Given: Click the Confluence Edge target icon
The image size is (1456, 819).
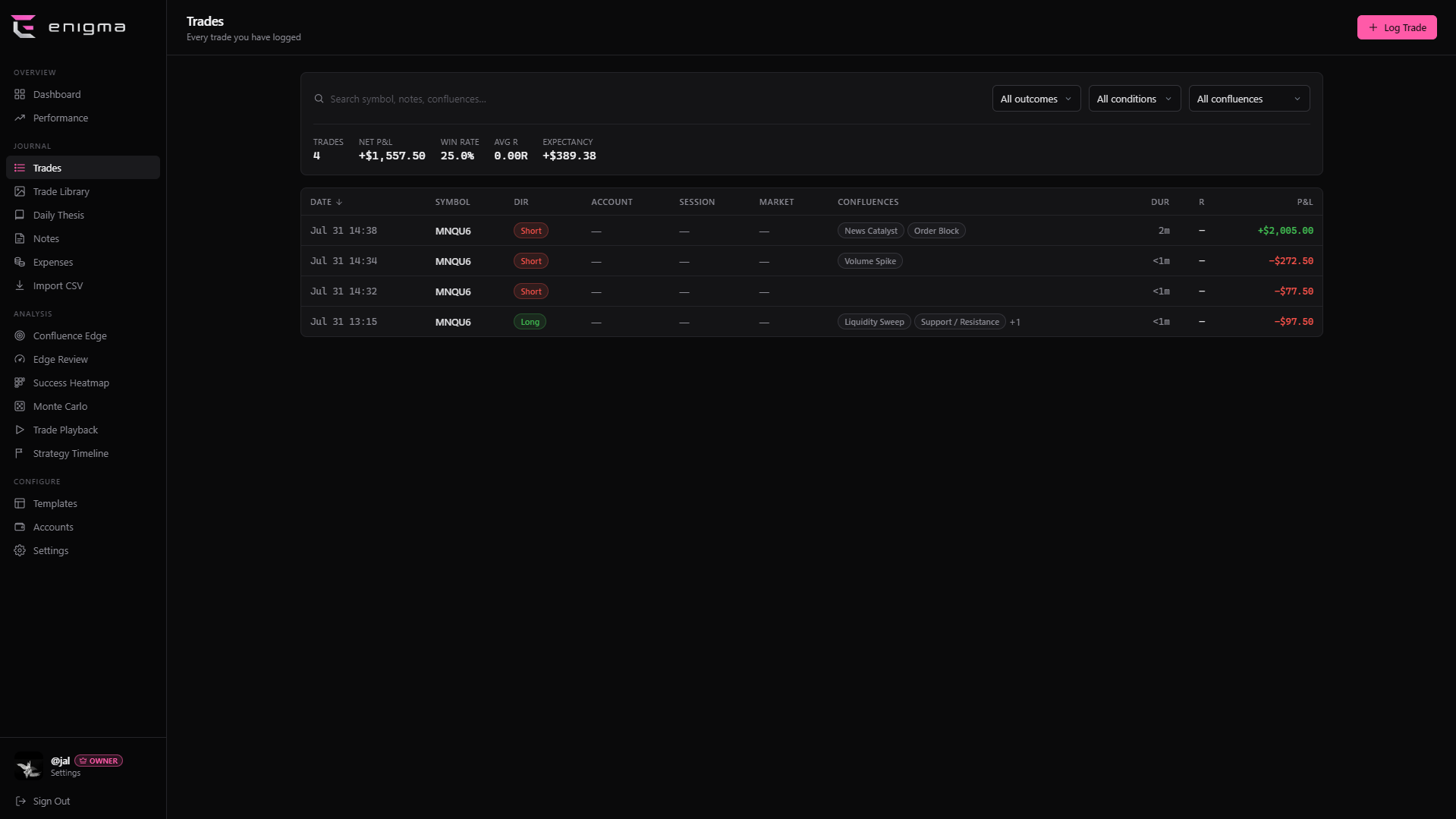Looking at the screenshot, I should click(20, 335).
